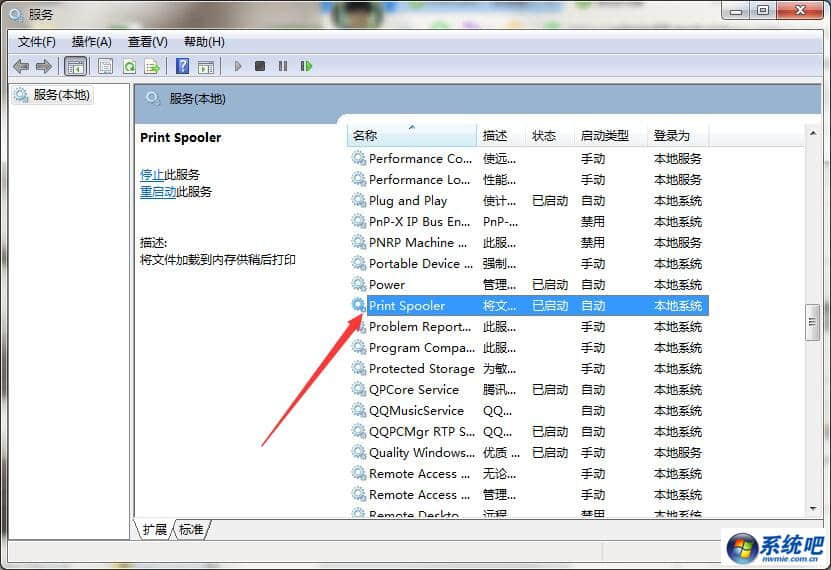Click the gear icon beside Portable Device

[x=359, y=263]
